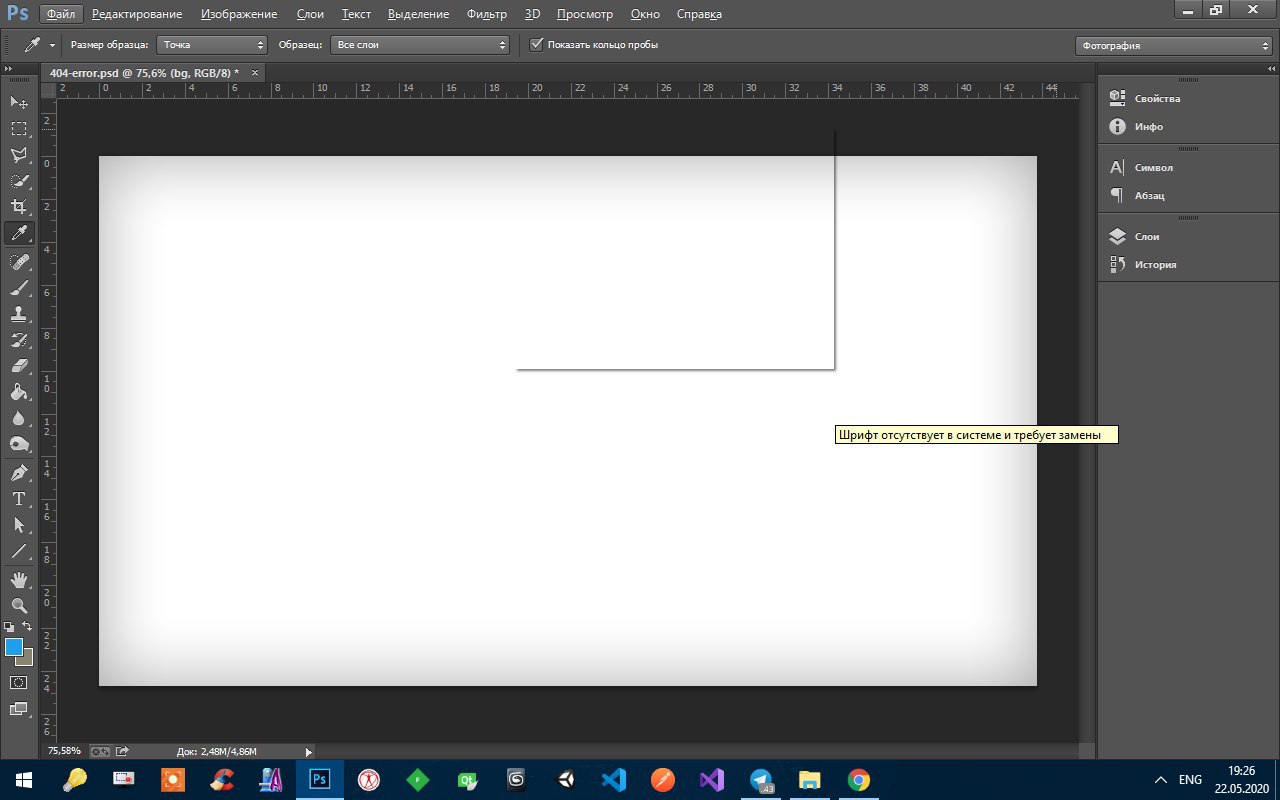Viewport: 1280px width, 800px height.
Task: Show hidden system tray icons
Action: [x=1160, y=780]
